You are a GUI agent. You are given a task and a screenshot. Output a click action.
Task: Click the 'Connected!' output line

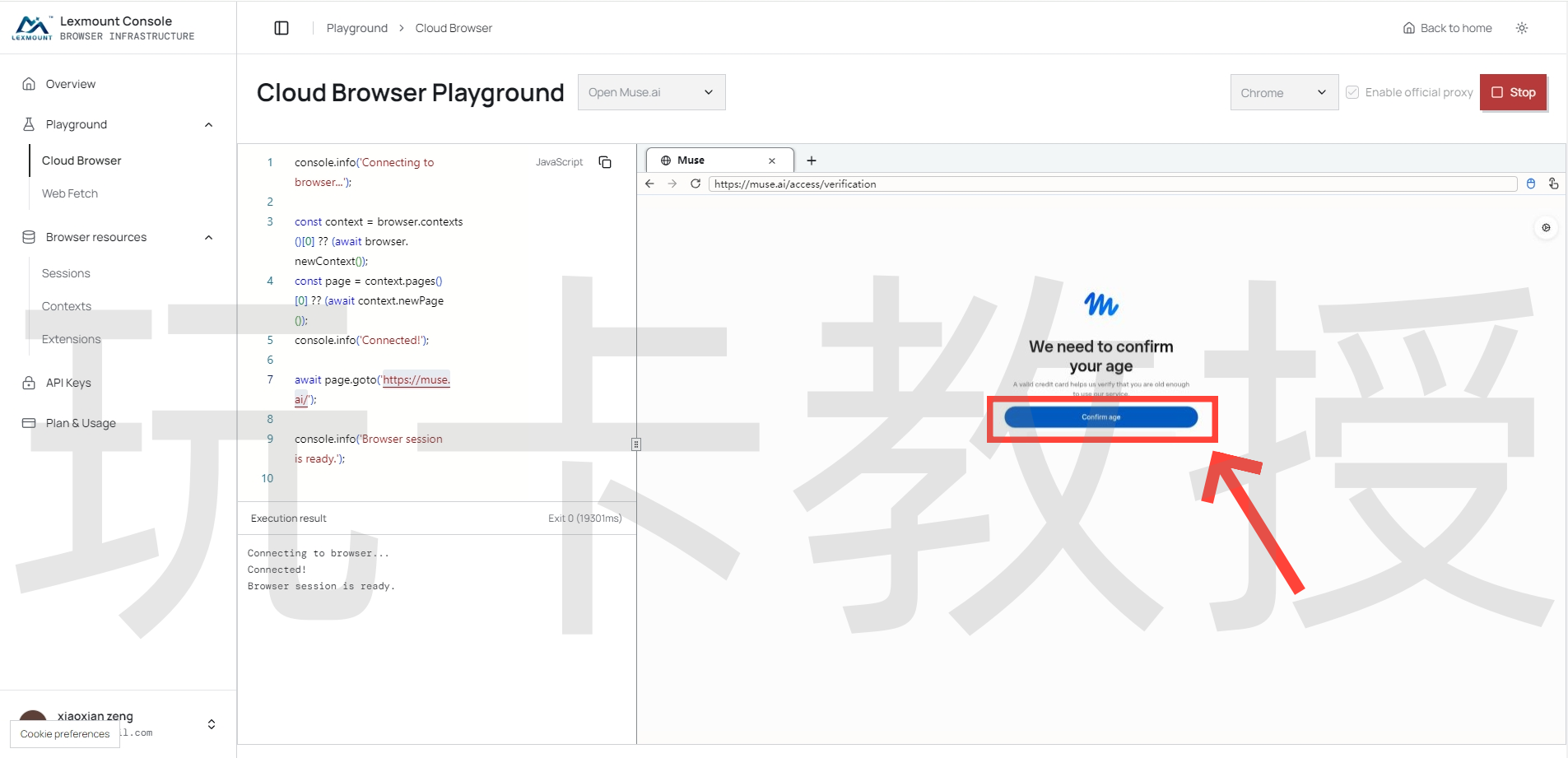pyautogui.click(x=277, y=570)
